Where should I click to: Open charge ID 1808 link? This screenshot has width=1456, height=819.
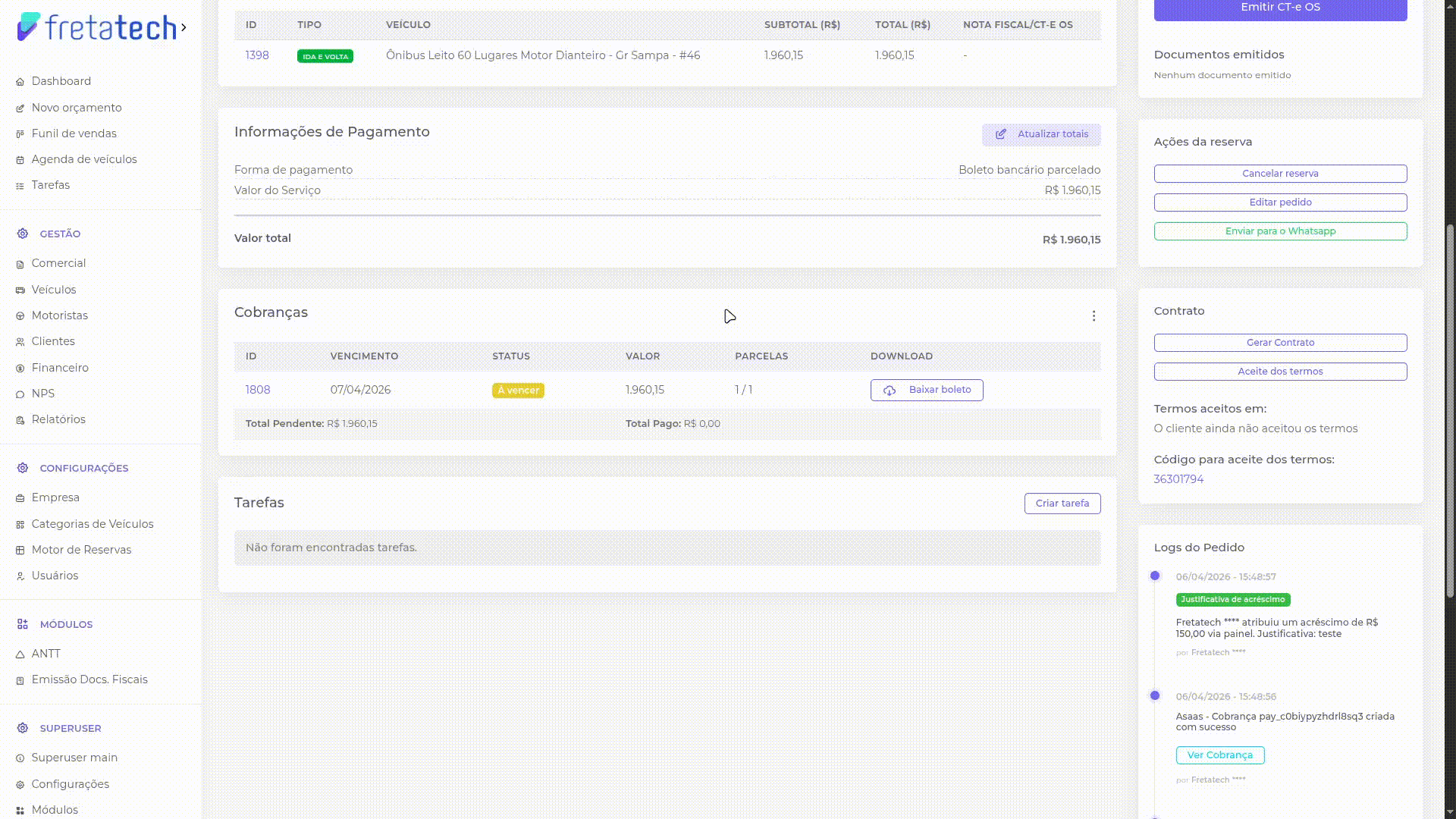[x=258, y=390]
